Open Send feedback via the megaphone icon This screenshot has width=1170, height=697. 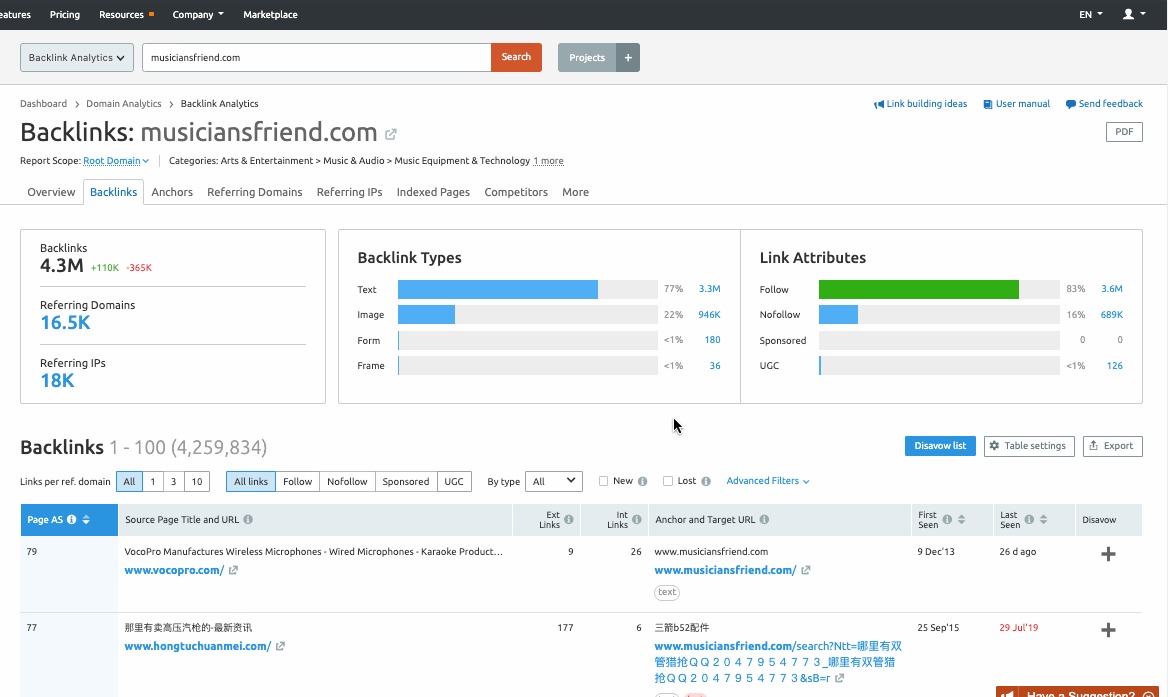[x=1073, y=103]
